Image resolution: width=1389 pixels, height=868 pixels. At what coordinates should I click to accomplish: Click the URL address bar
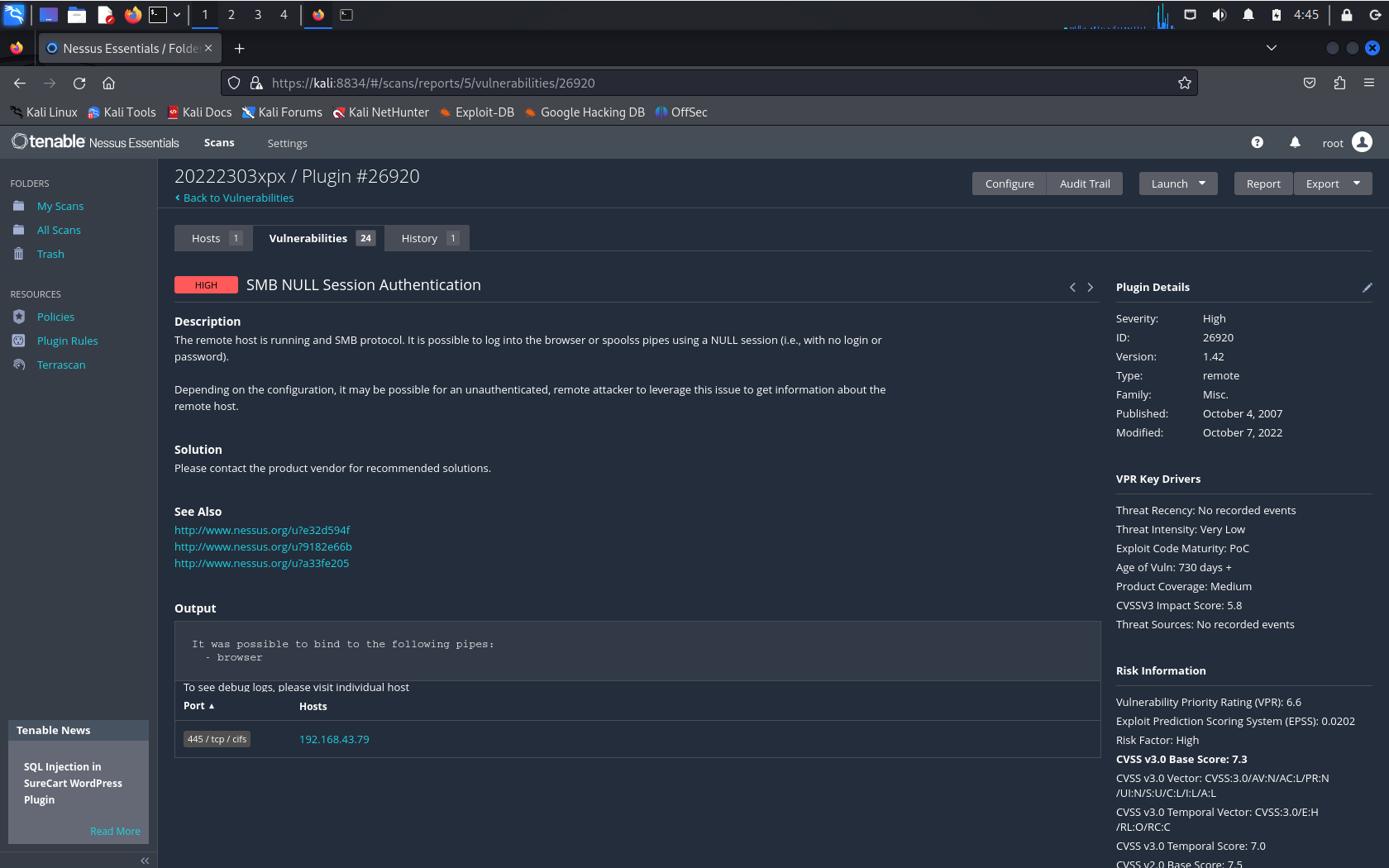[709, 83]
